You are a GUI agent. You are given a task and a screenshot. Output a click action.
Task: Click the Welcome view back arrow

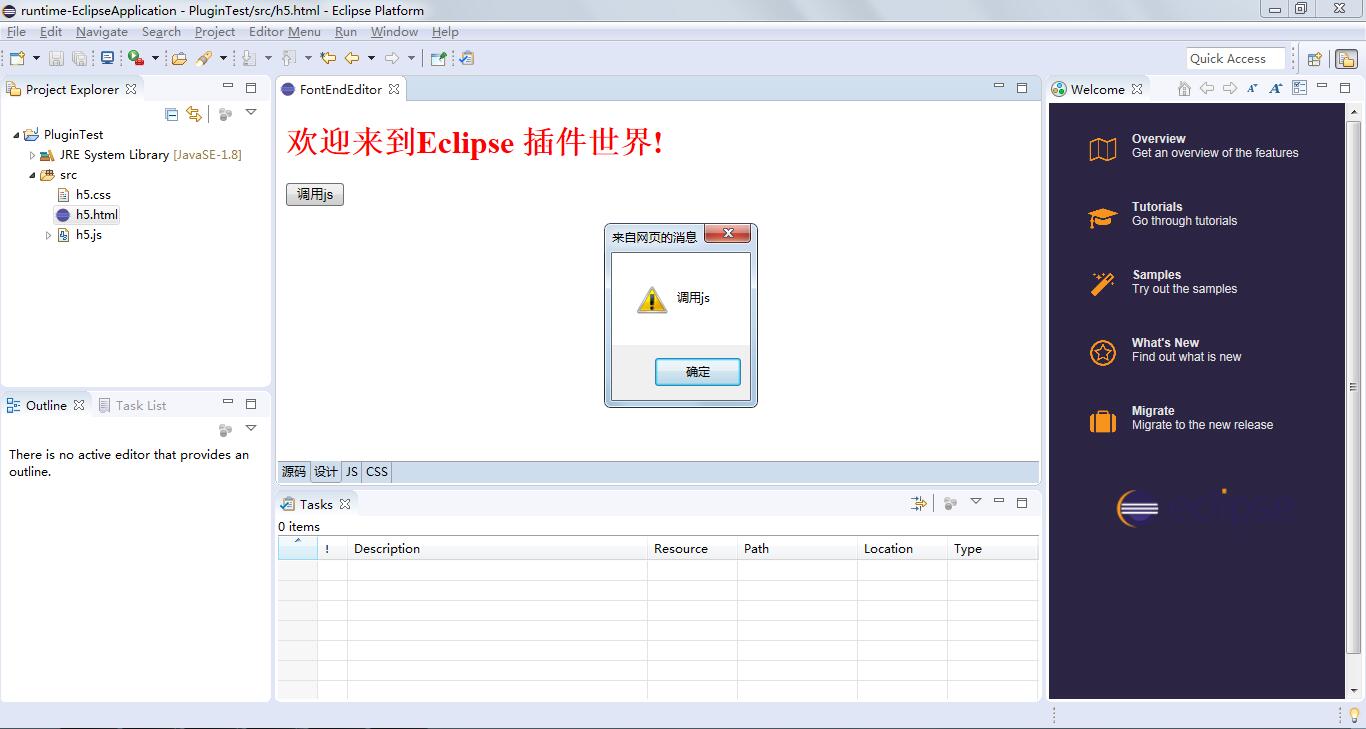click(1207, 89)
